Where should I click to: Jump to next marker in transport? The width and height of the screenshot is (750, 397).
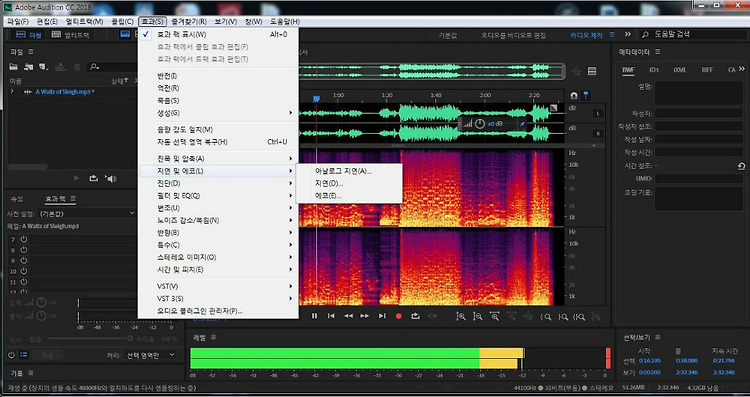tap(382, 316)
